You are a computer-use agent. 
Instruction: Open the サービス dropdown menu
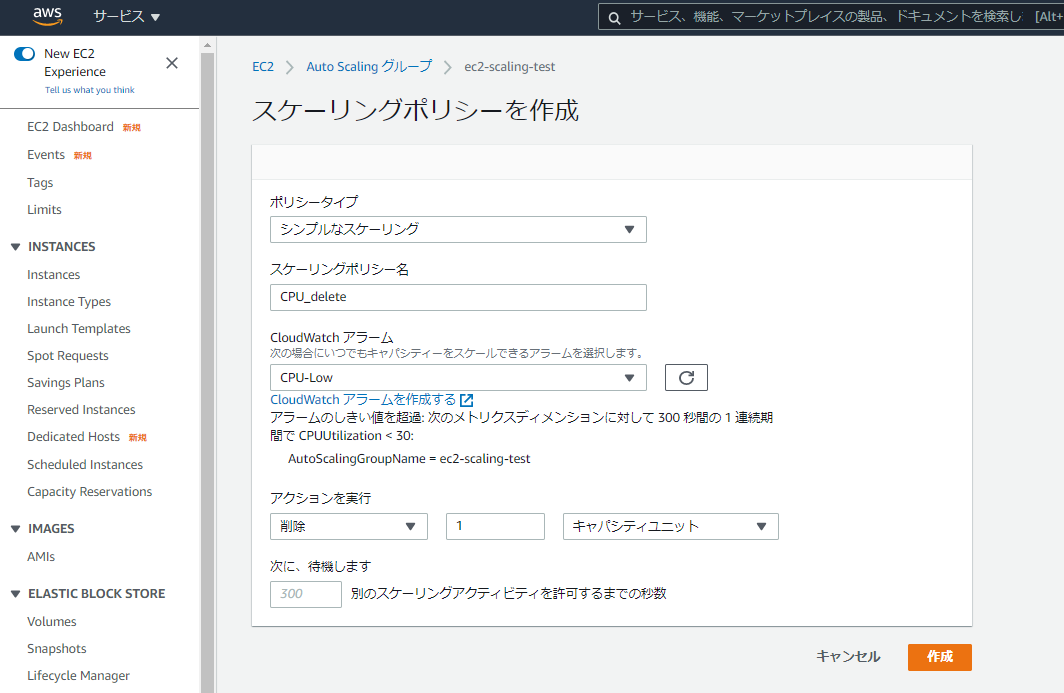coord(127,17)
